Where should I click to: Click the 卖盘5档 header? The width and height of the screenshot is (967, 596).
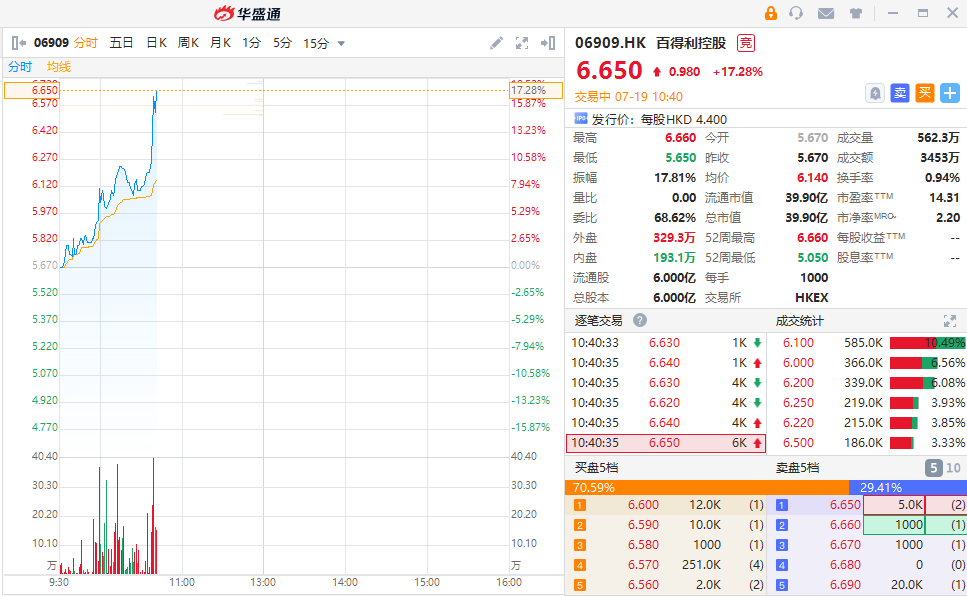[797, 468]
